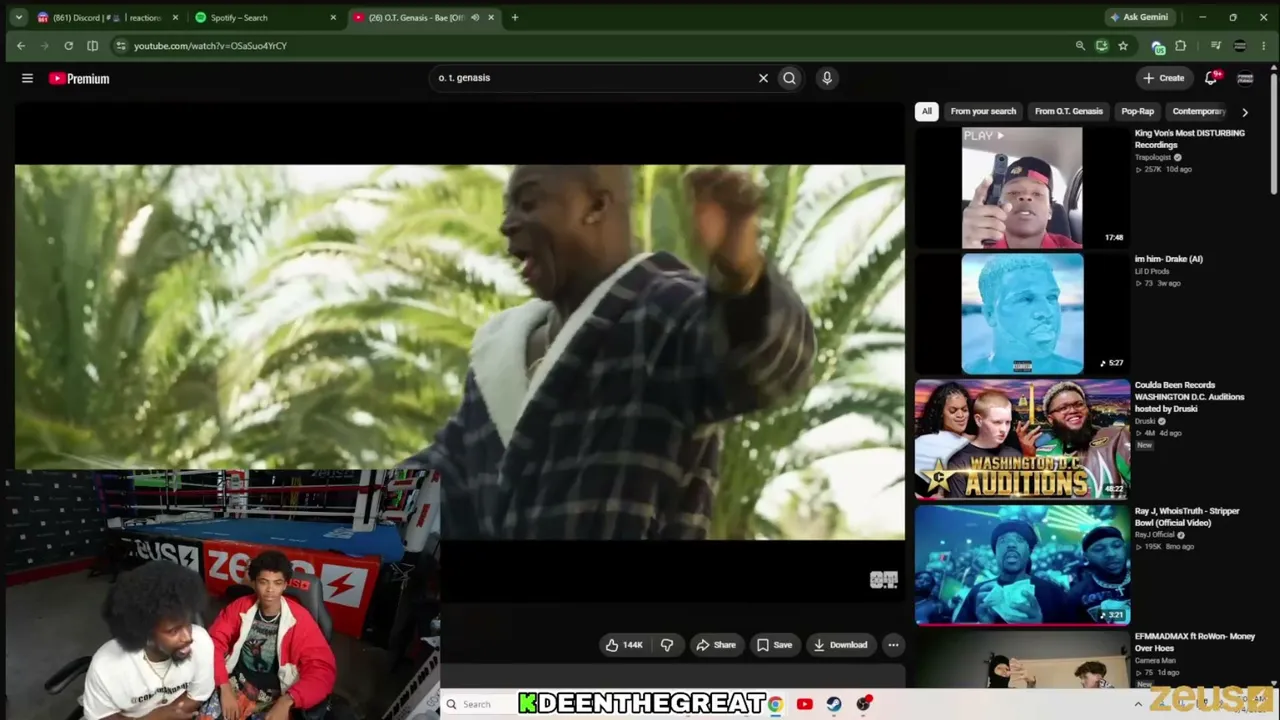1280x720 pixels.
Task: Click the Chrome address bar URL
Action: [210, 46]
